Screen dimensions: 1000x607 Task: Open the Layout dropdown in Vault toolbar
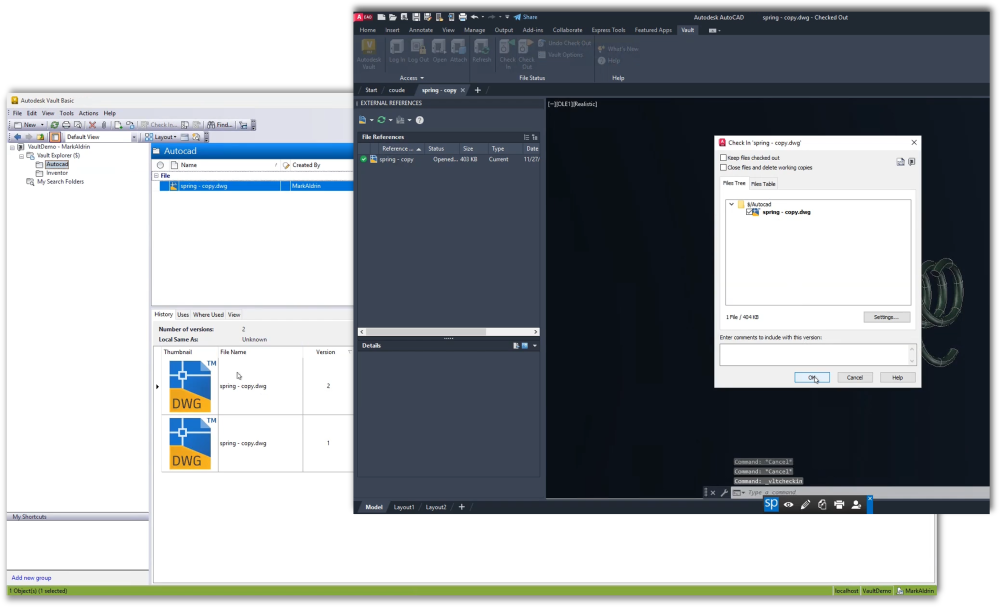pyautogui.click(x=161, y=137)
